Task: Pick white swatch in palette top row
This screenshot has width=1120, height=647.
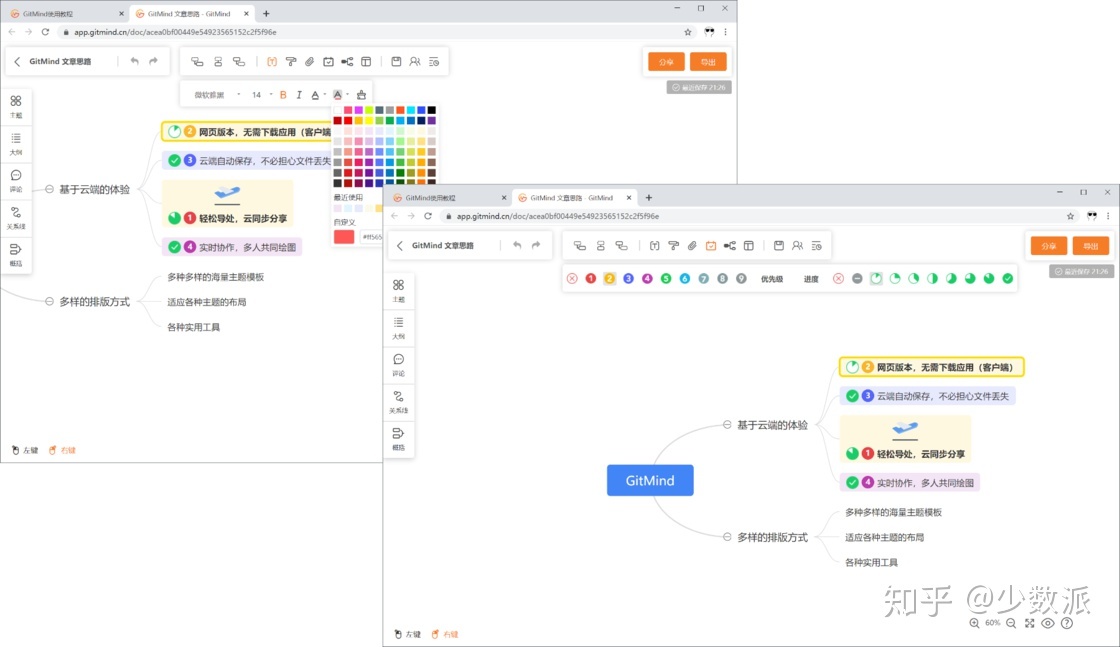Action: pos(337,110)
